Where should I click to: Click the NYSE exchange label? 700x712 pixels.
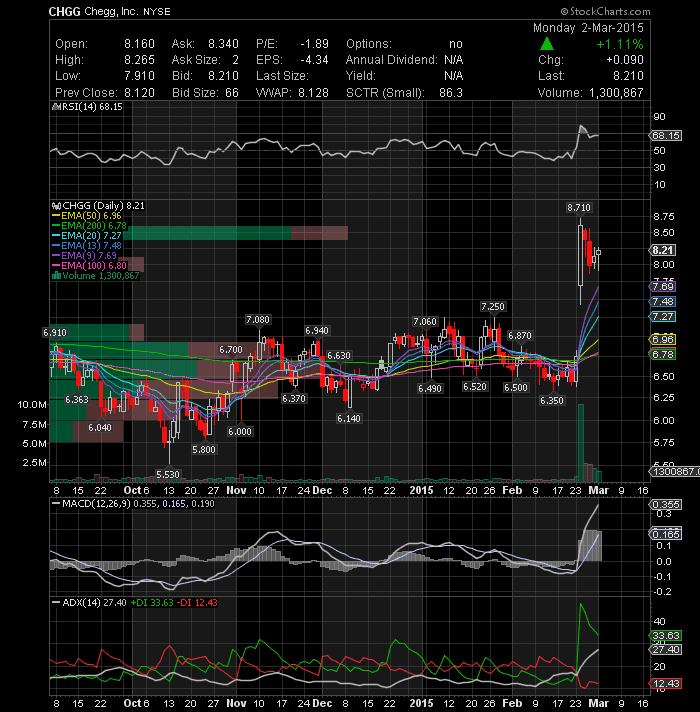pos(157,12)
